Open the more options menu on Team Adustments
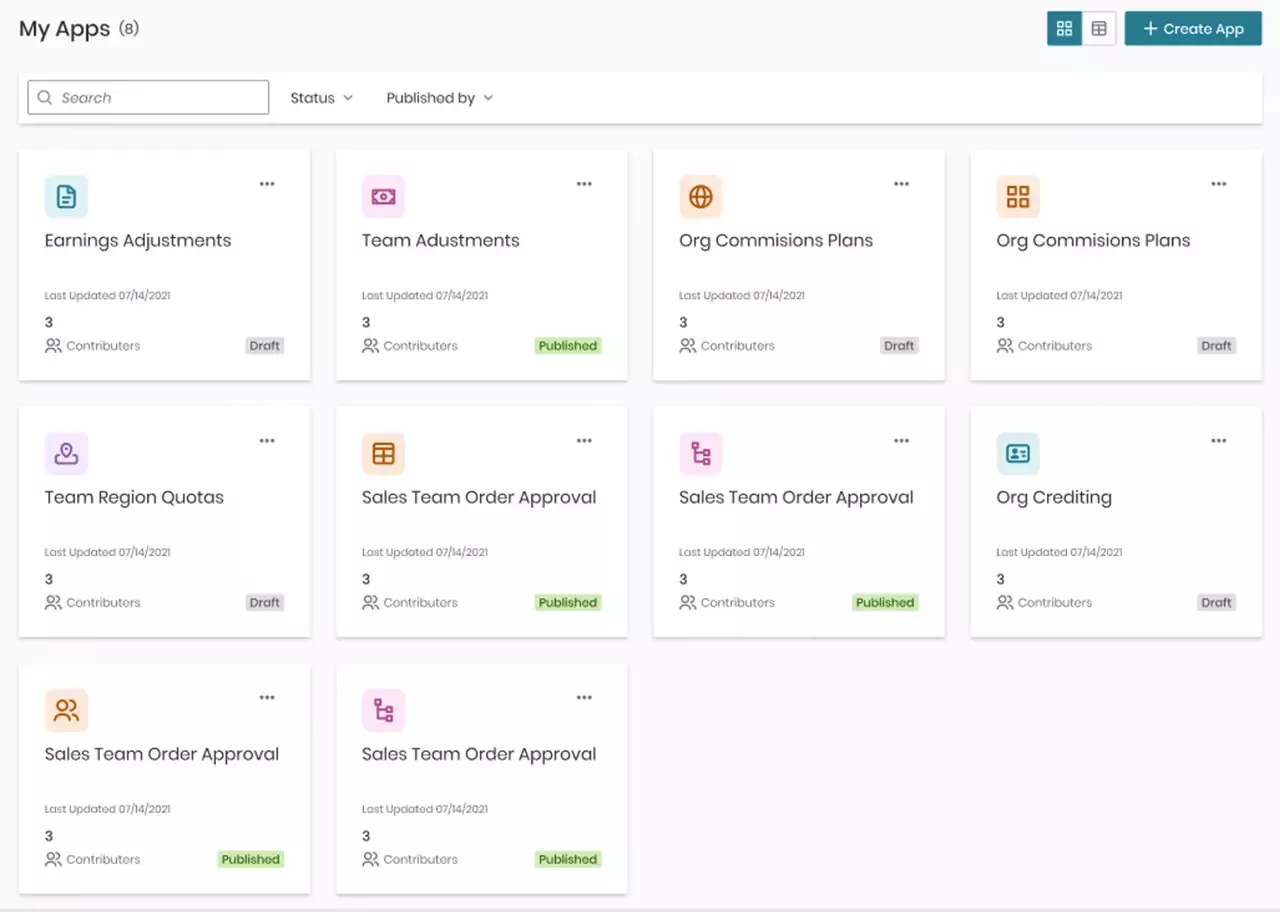Image resolution: width=1280 pixels, height=912 pixels. coord(584,184)
